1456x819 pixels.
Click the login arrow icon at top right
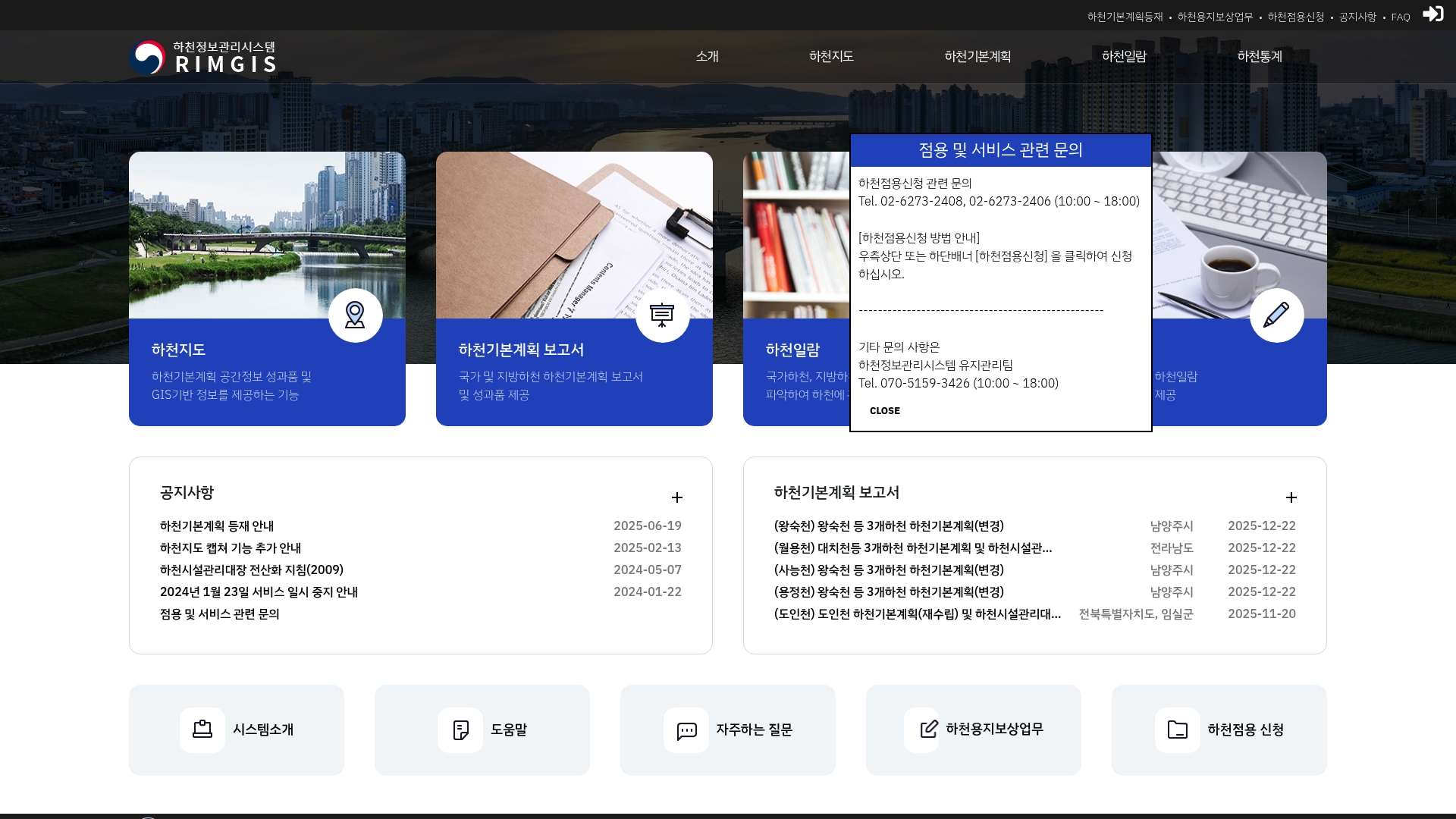(x=1433, y=14)
